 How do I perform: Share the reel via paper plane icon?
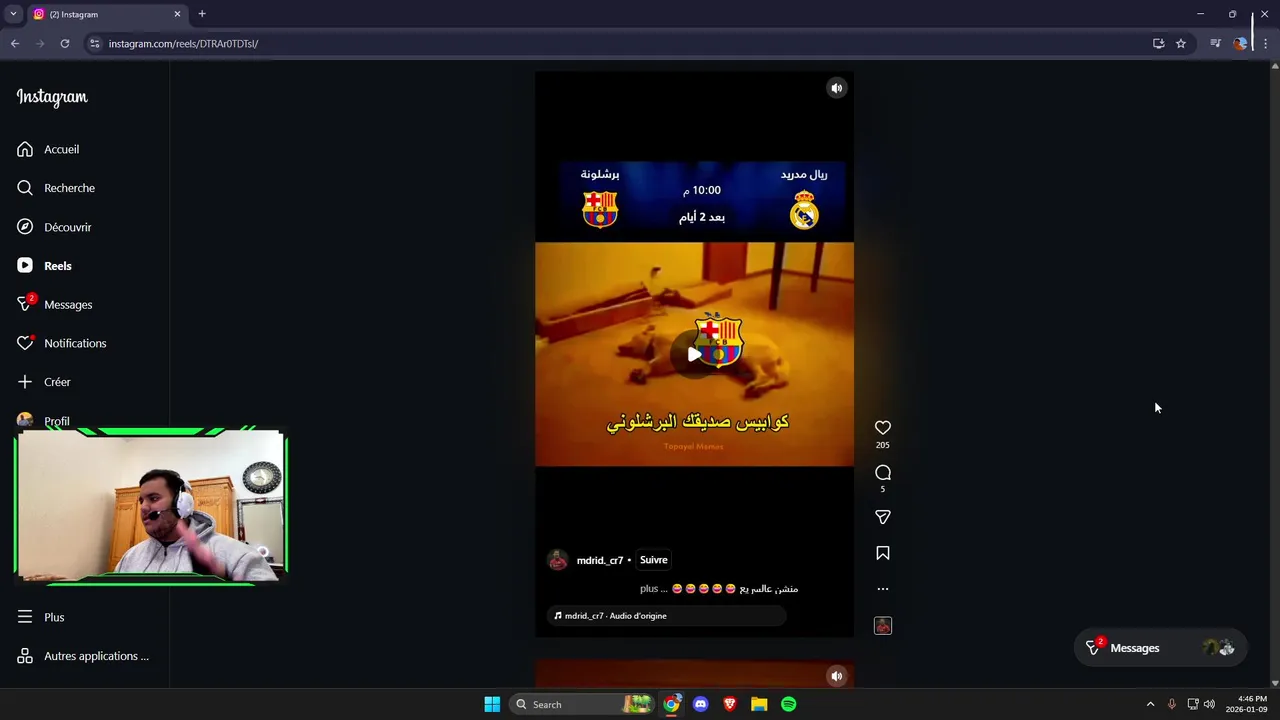coord(883,517)
